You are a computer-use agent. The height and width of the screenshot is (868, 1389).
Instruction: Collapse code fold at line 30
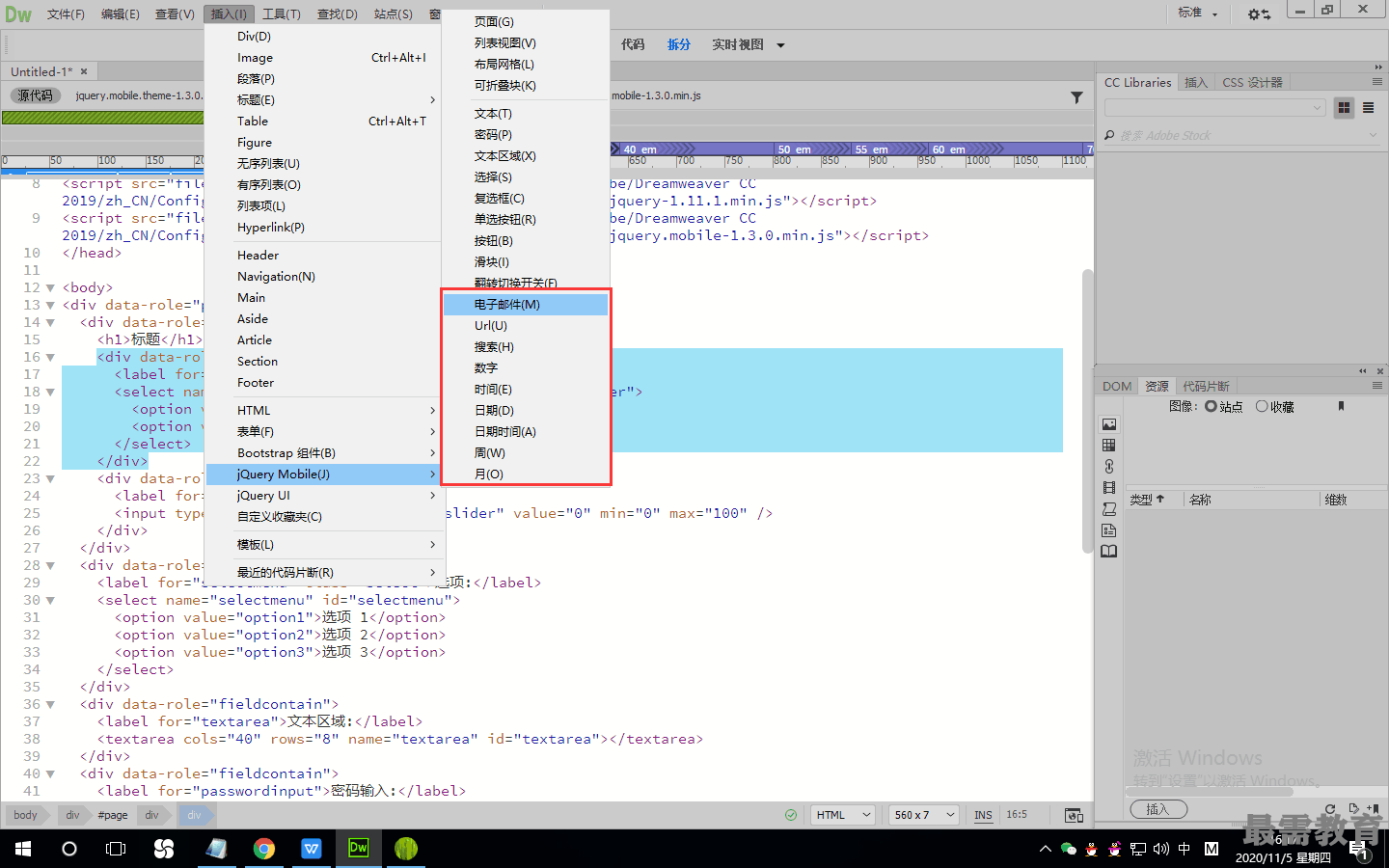tap(50, 601)
